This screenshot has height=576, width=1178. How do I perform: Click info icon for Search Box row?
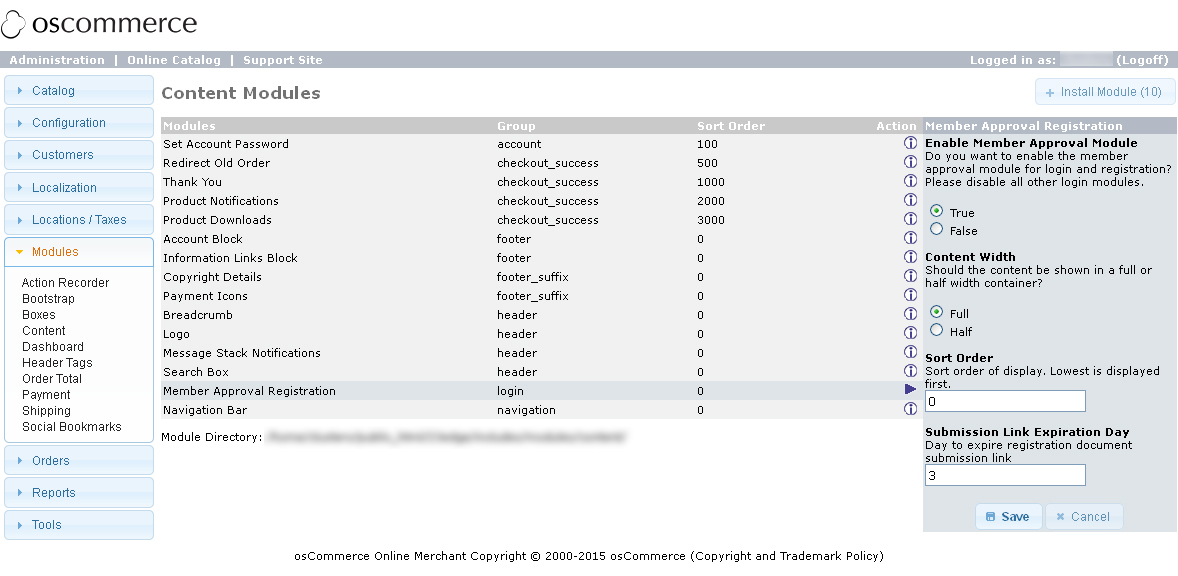pyautogui.click(x=910, y=371)
